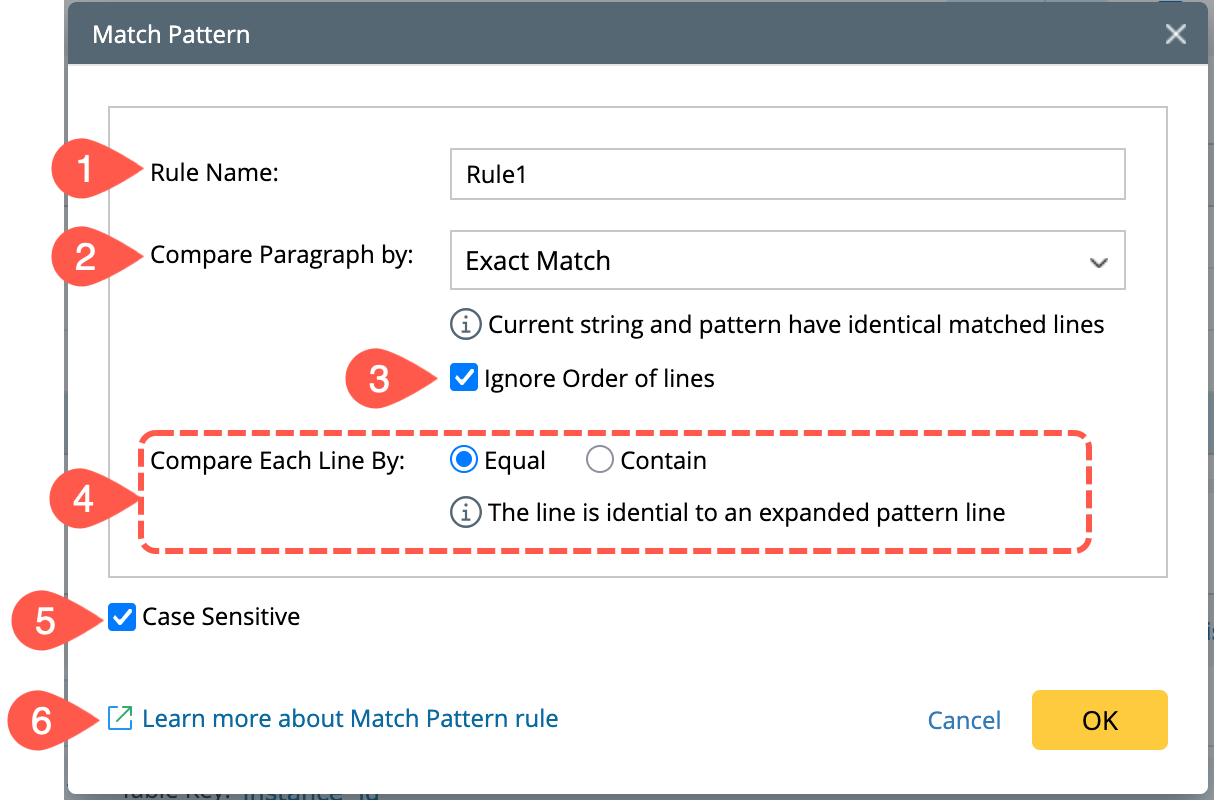Select the Equal radio button
The image size is (1214, 800).
pyautogui.click(x=462, y=460)
